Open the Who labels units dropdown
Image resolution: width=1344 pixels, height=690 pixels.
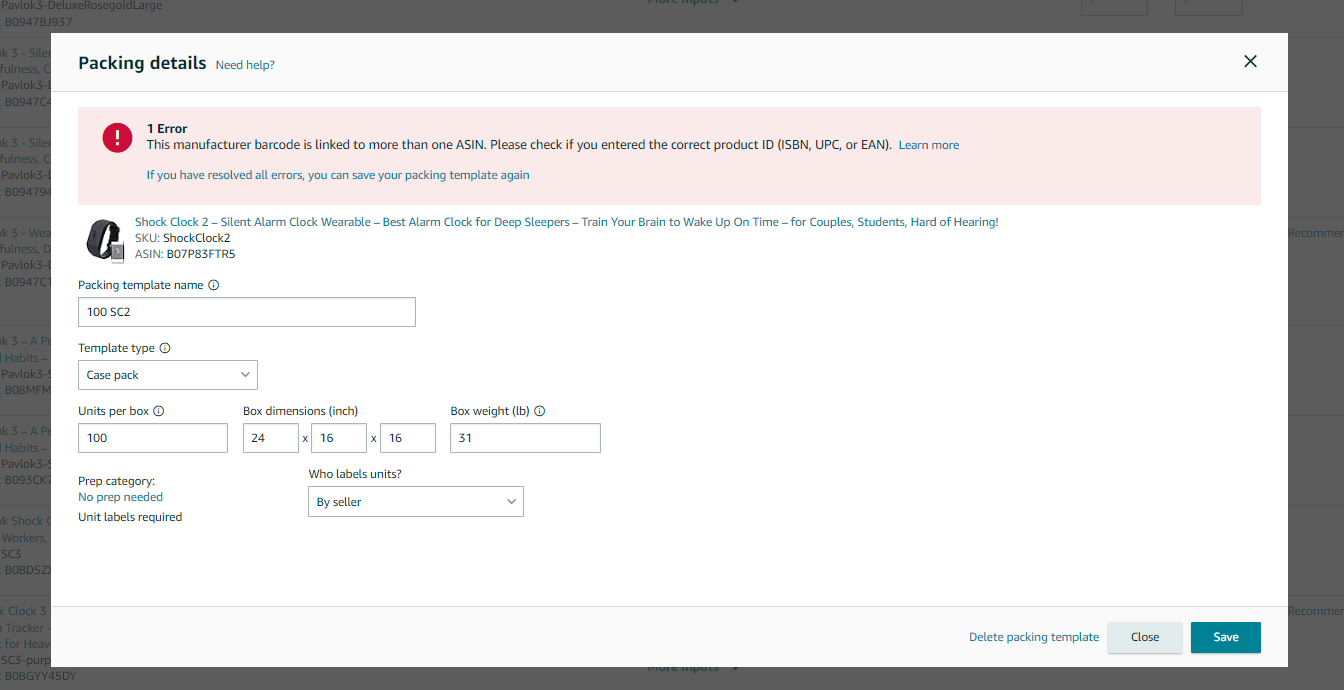(x=416, y=502)
